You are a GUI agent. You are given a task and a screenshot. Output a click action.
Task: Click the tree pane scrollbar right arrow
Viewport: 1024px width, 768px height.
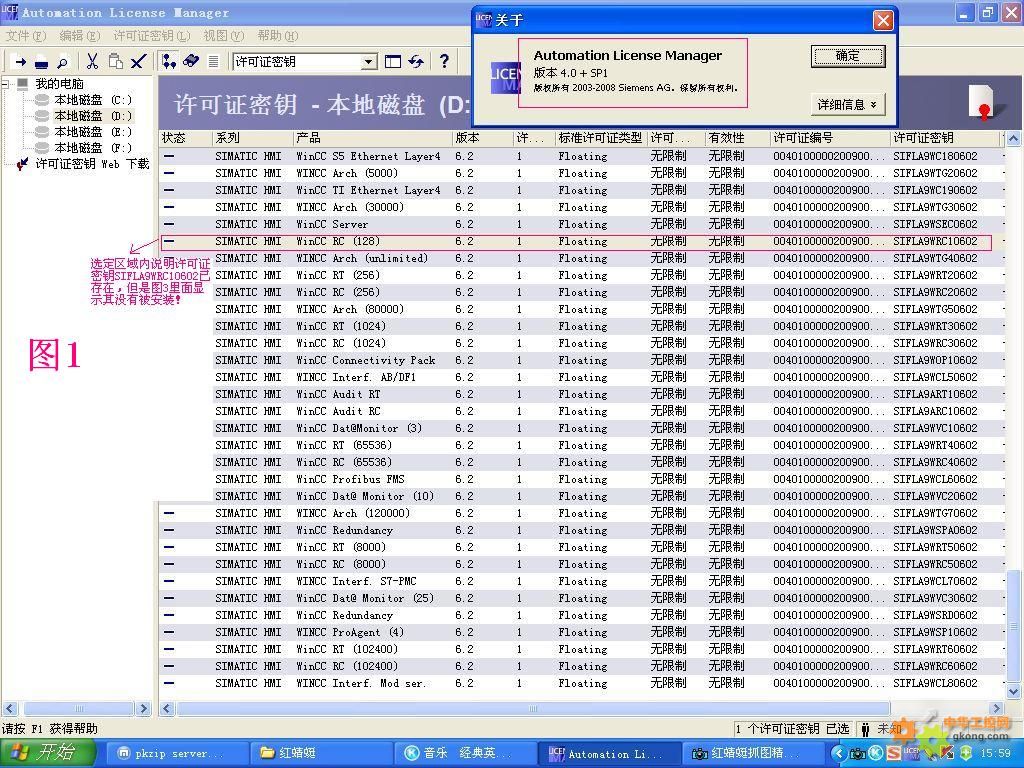pyautogui.click(x=144, y=709)
